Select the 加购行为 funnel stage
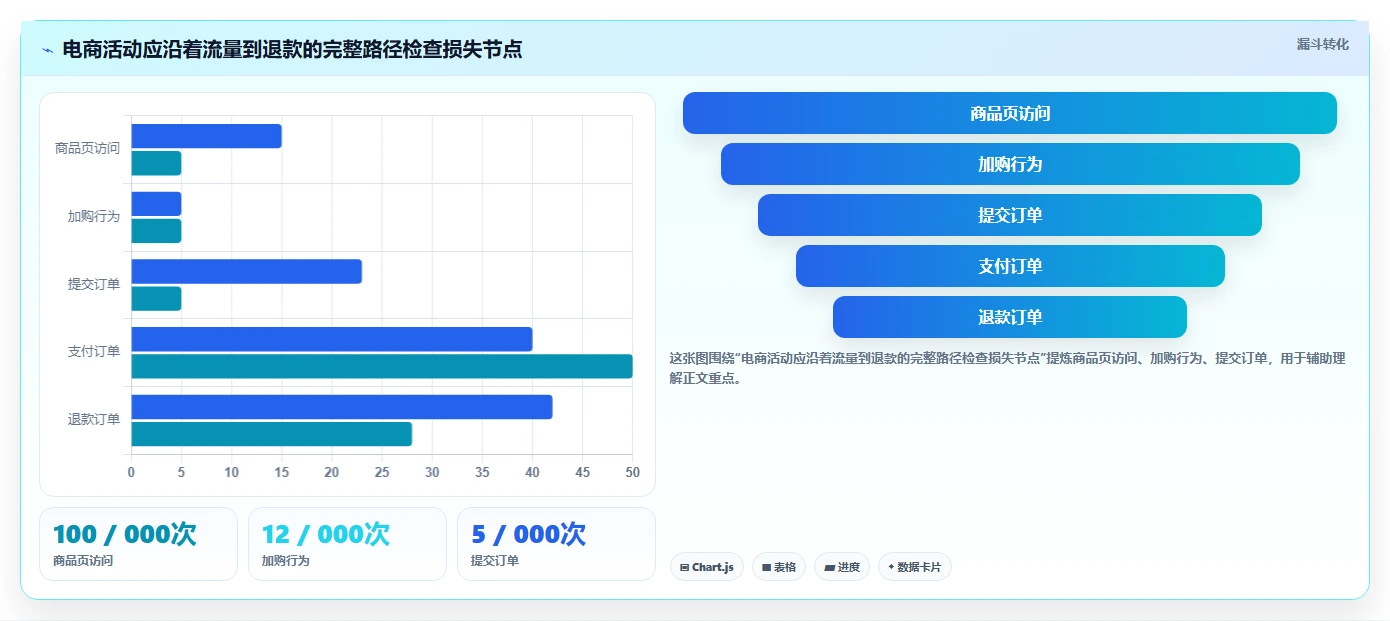Viewport: 1390px width, 621px height. point(1010,164)
